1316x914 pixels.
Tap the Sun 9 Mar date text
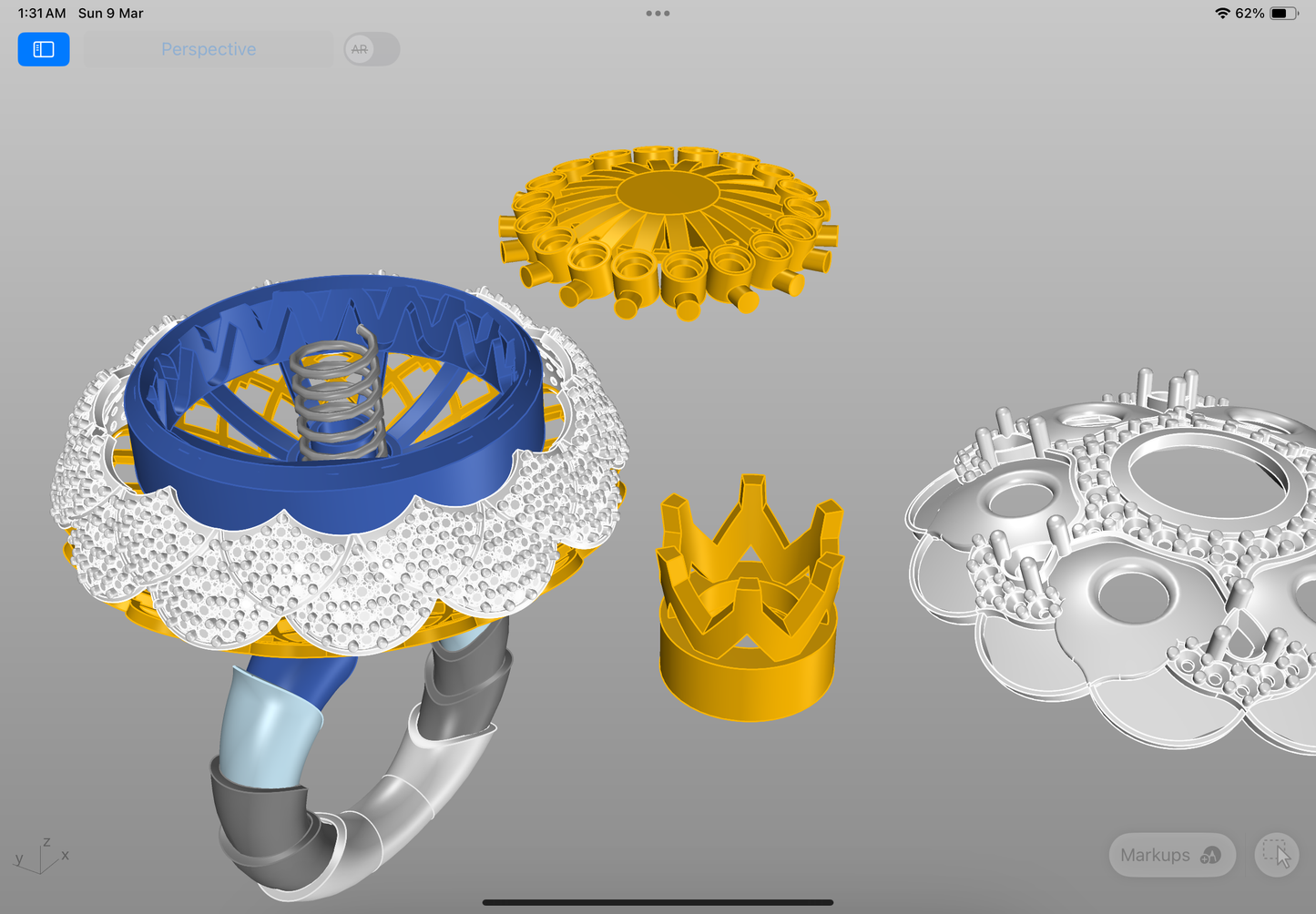(x=110, y=14)
